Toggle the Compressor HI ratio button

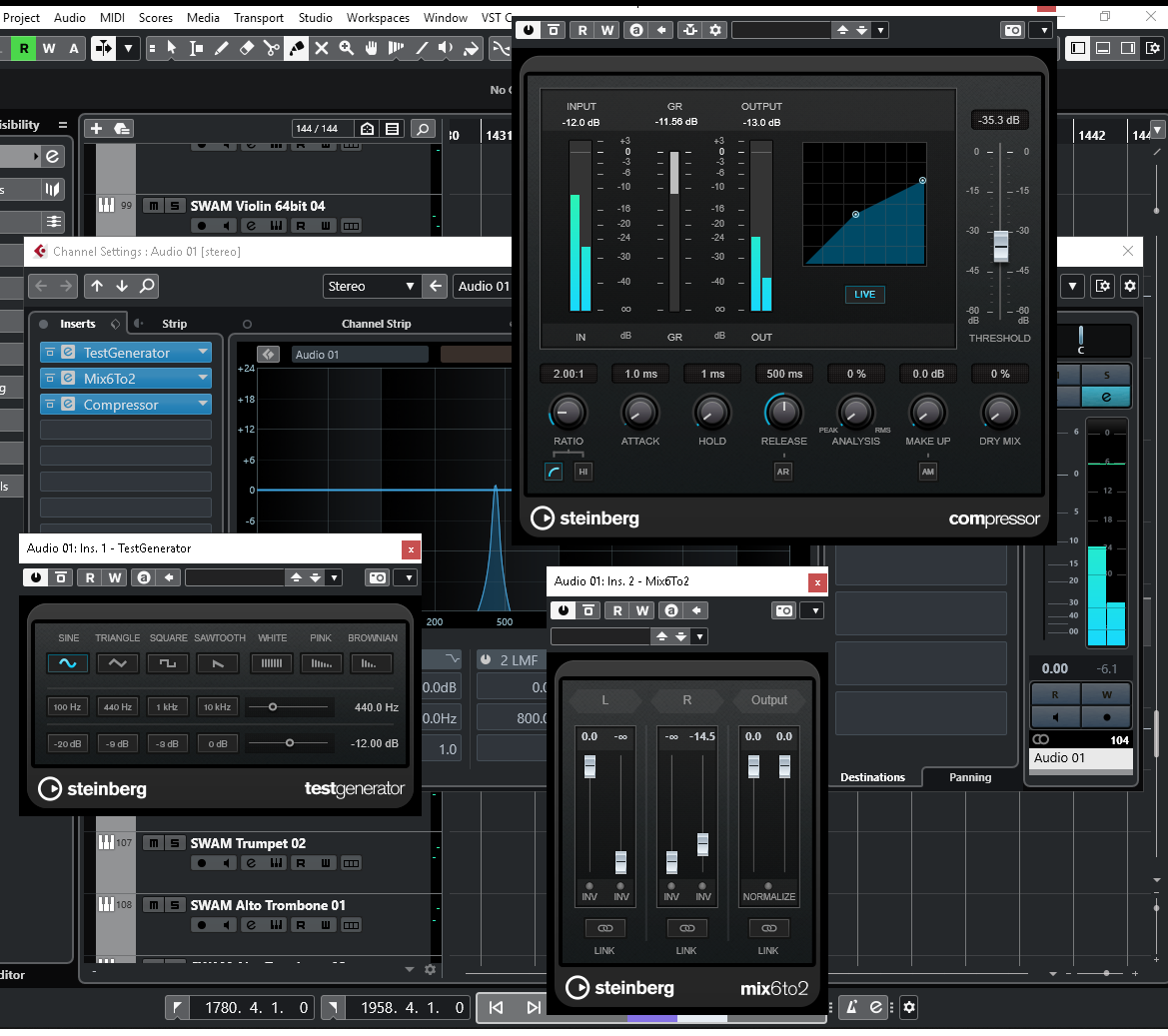584,472
